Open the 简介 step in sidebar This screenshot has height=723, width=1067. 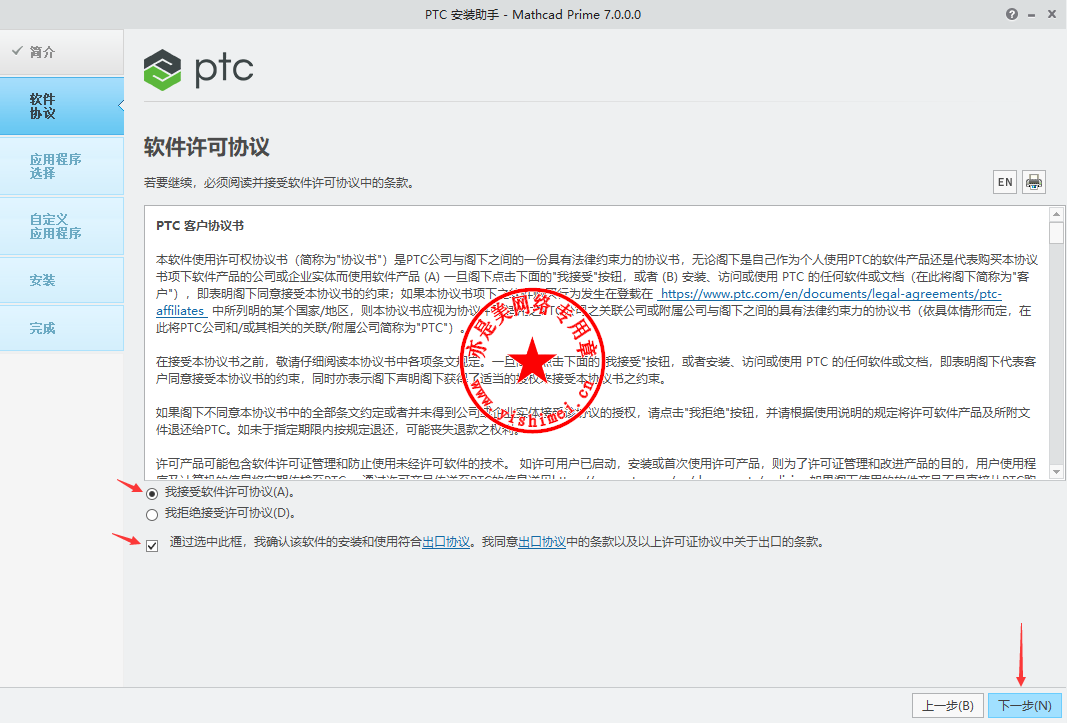pos(61,52)
